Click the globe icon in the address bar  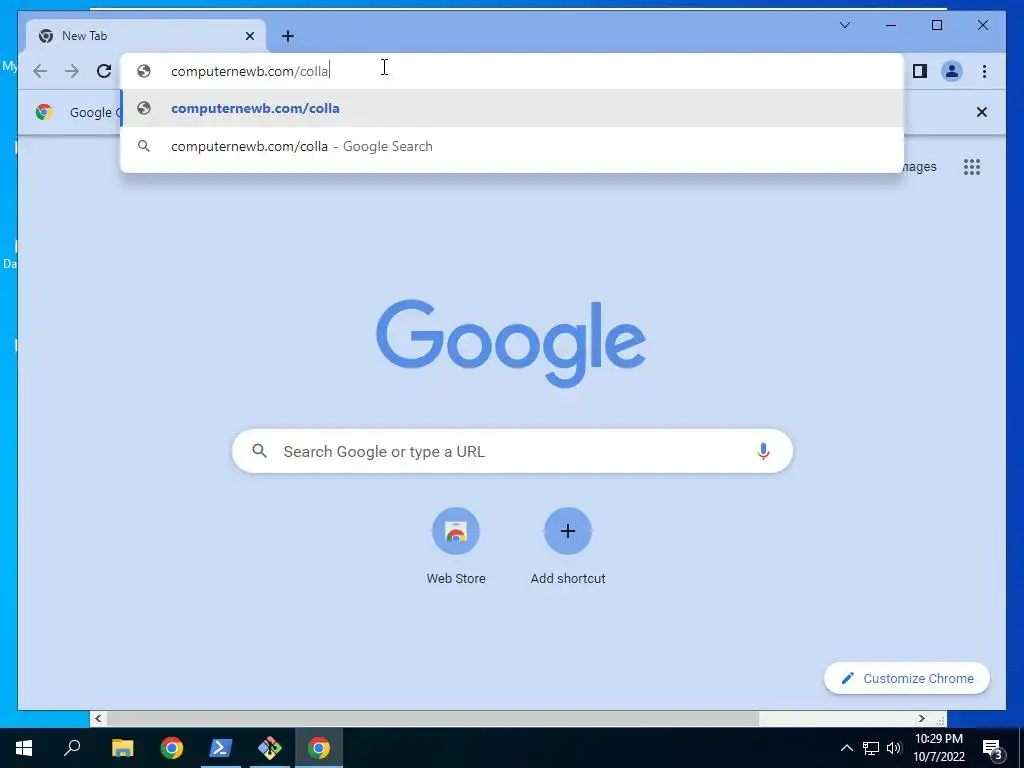[144, 71]
